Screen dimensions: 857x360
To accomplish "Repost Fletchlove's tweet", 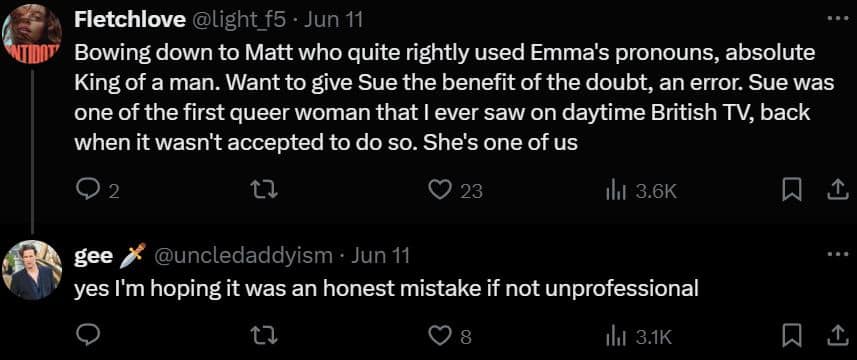I will 264,191.
